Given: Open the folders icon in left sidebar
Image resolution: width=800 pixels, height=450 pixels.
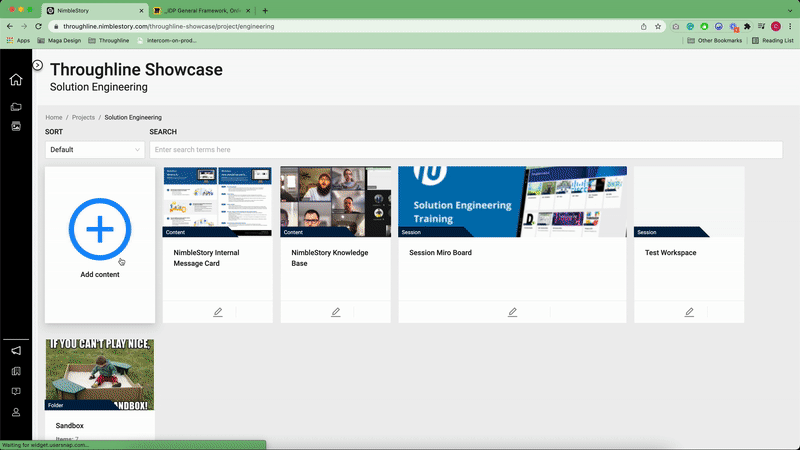Looking at the screenshot, I should click(x=16, y=106).
